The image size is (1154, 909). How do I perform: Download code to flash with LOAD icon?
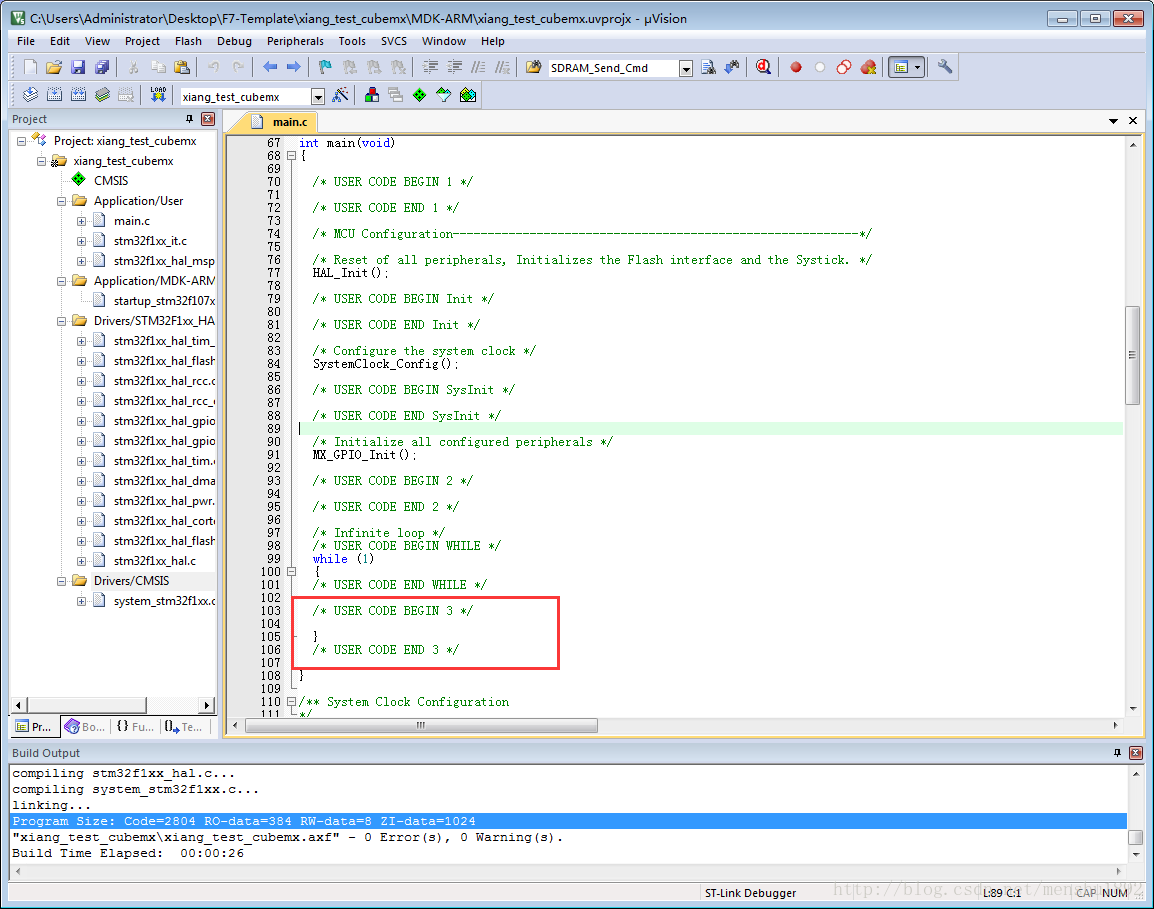tap(158, 94)
